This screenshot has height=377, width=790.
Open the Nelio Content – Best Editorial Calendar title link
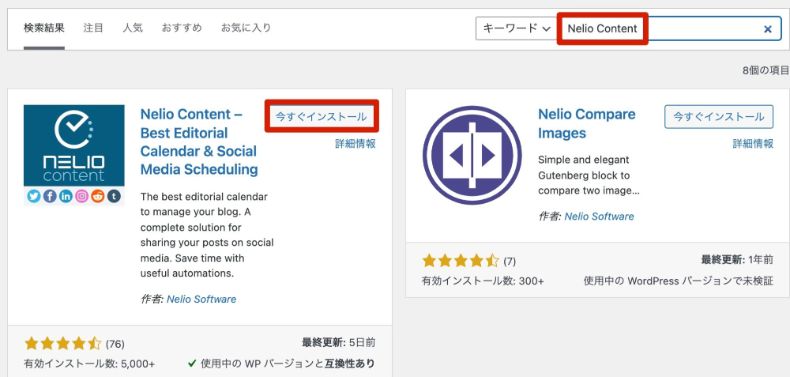tap(199, 142)
